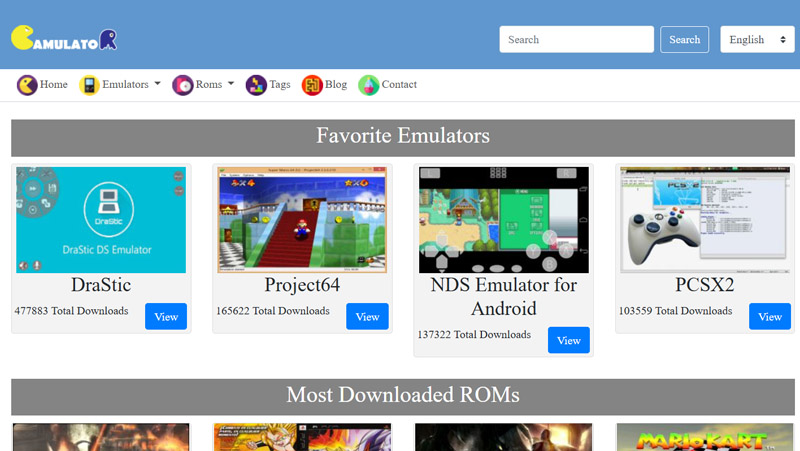
Task: Go to the Blog page
Action: [336, 84]
